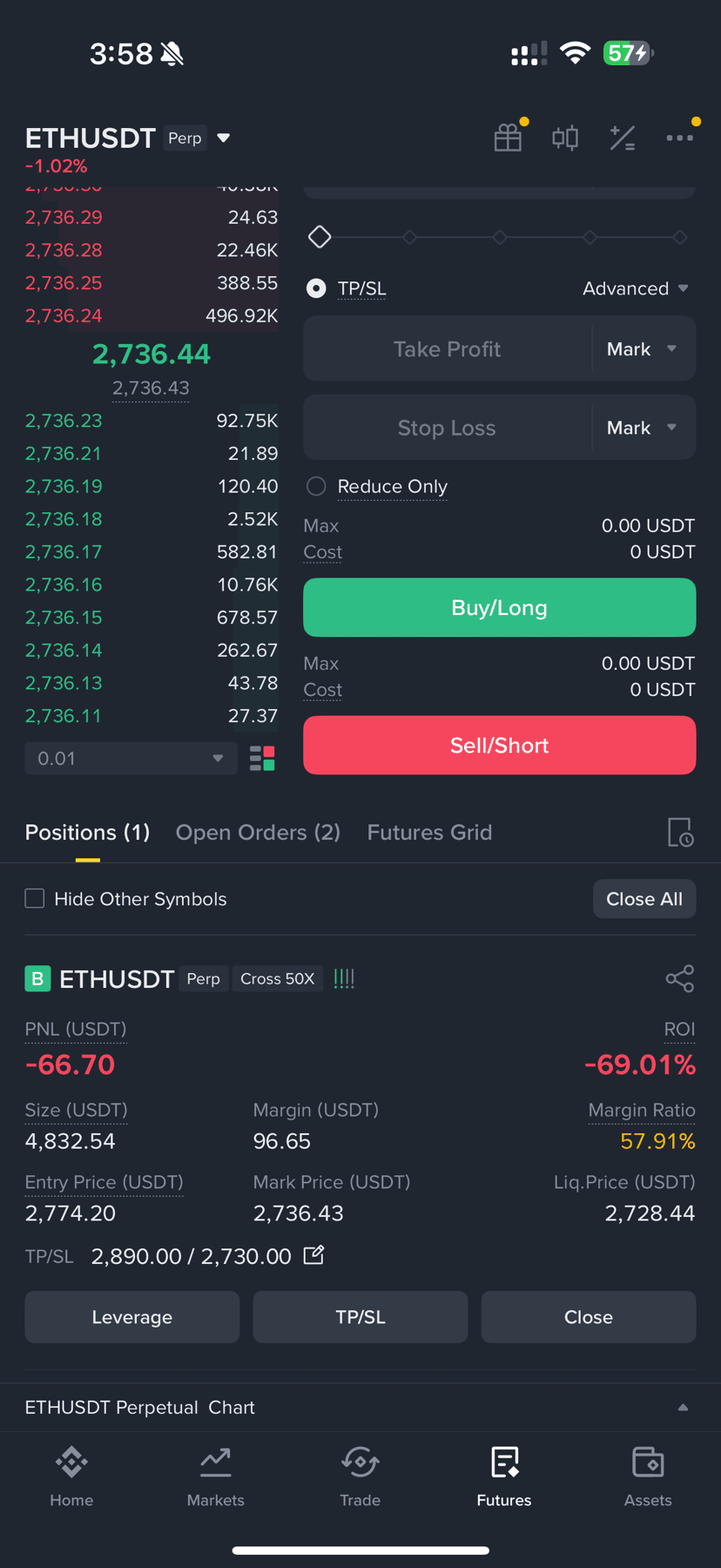Tap the Buy/Long button
721x1568 pixels.
coord(499,607)
